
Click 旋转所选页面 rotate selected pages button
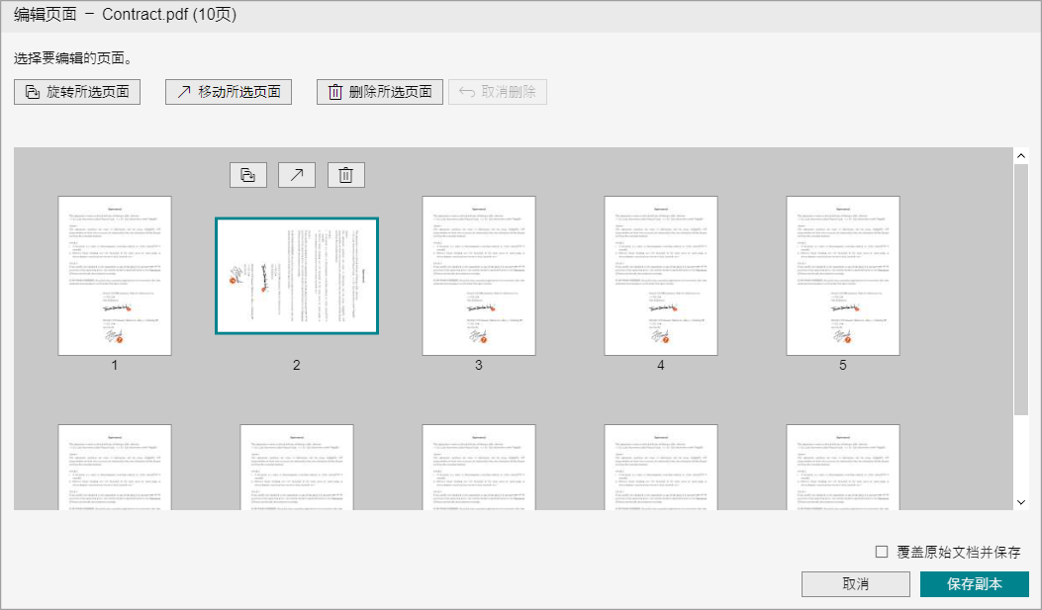[x=77, y=92]
